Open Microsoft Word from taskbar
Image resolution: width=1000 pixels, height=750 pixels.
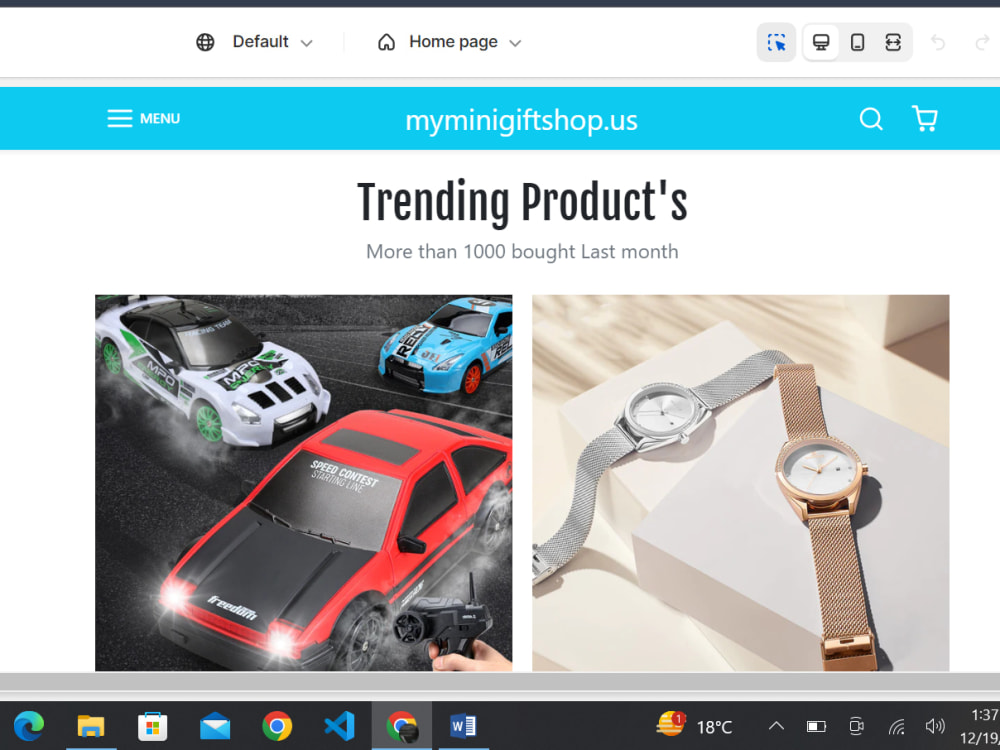[x=463, y=726]
